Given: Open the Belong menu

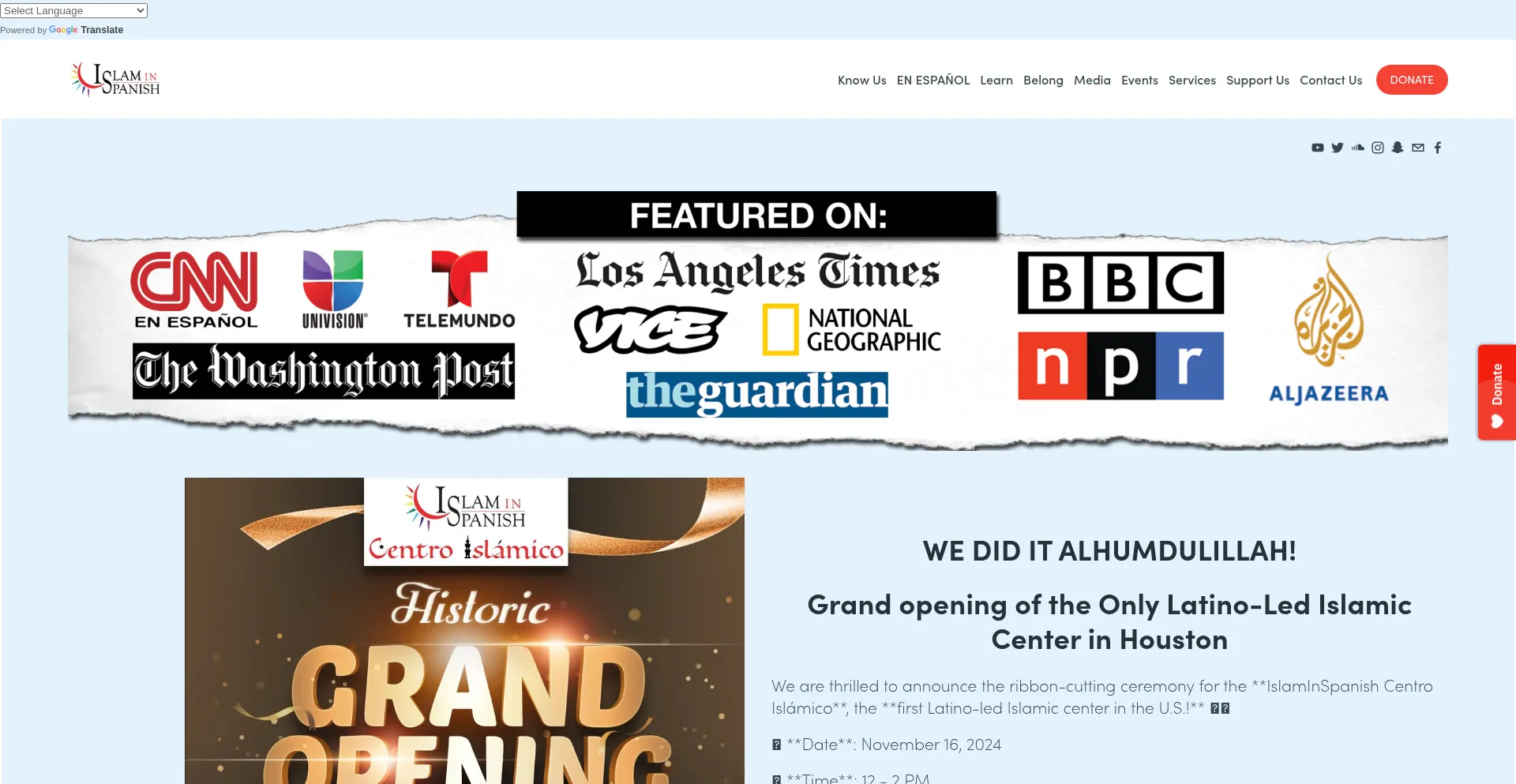Looking at the screenshot, I should [1043, 81].
